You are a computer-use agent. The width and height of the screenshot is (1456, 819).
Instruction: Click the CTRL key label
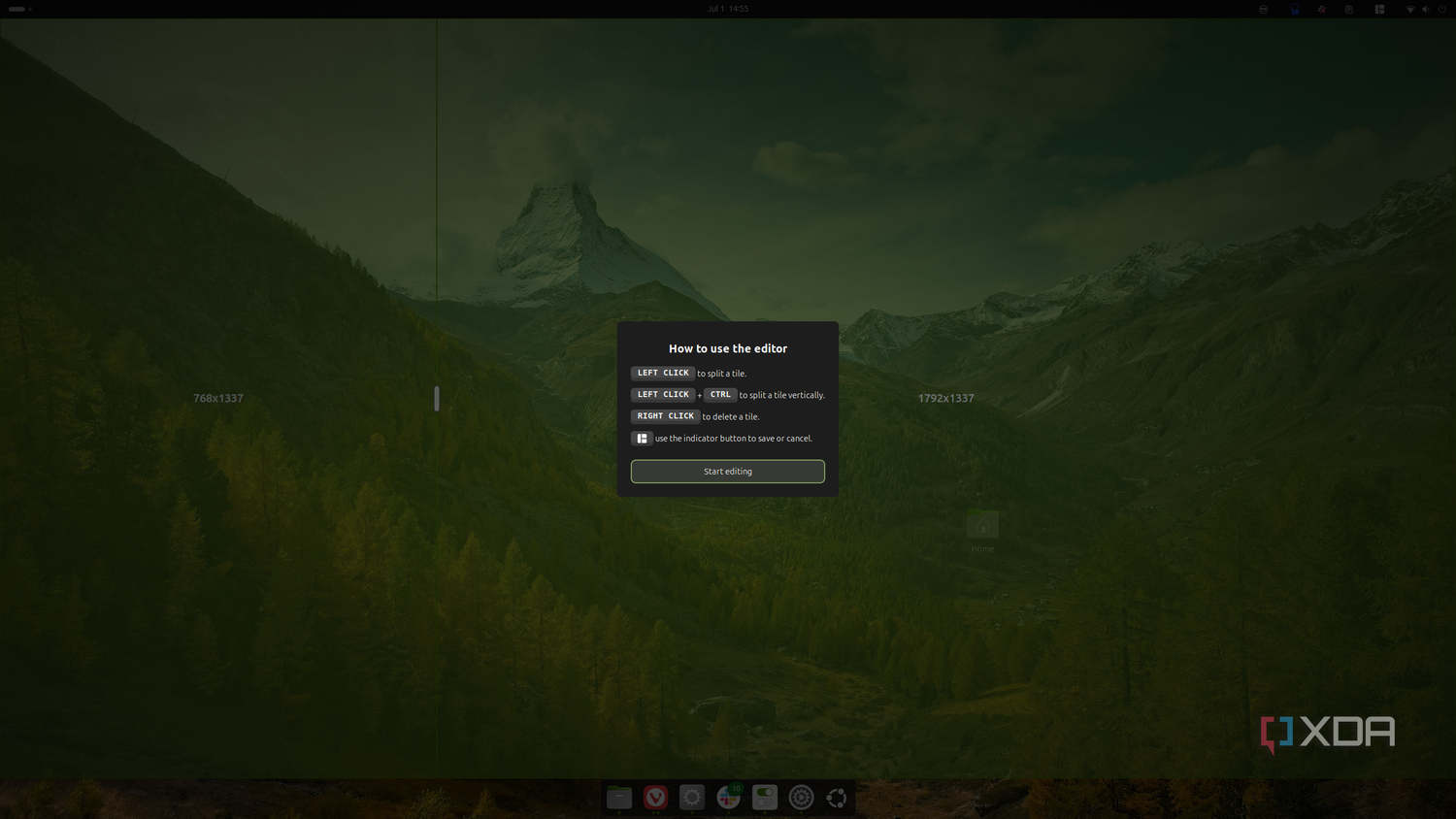click(720, 395)
